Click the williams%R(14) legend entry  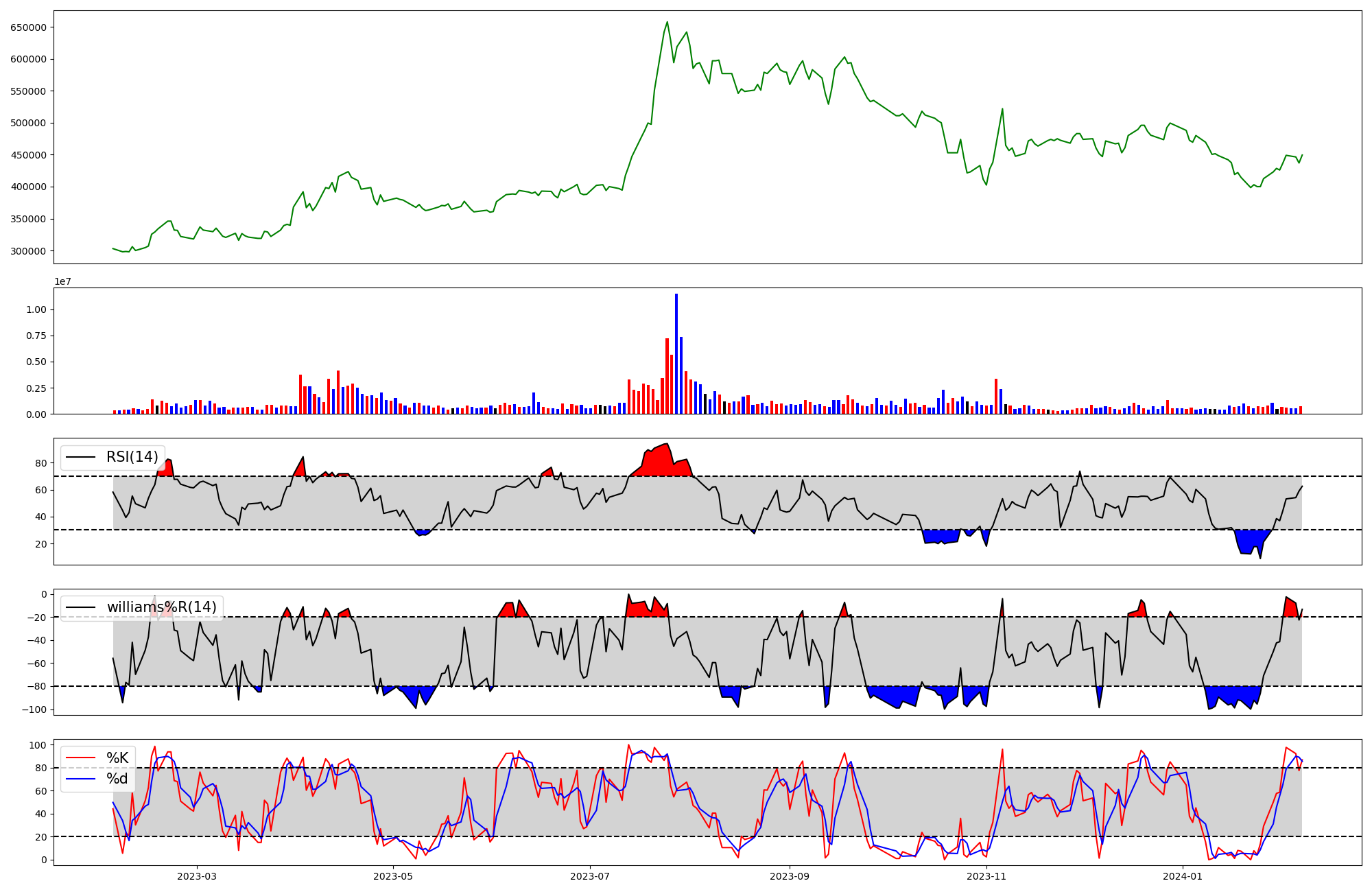(161, 607)
